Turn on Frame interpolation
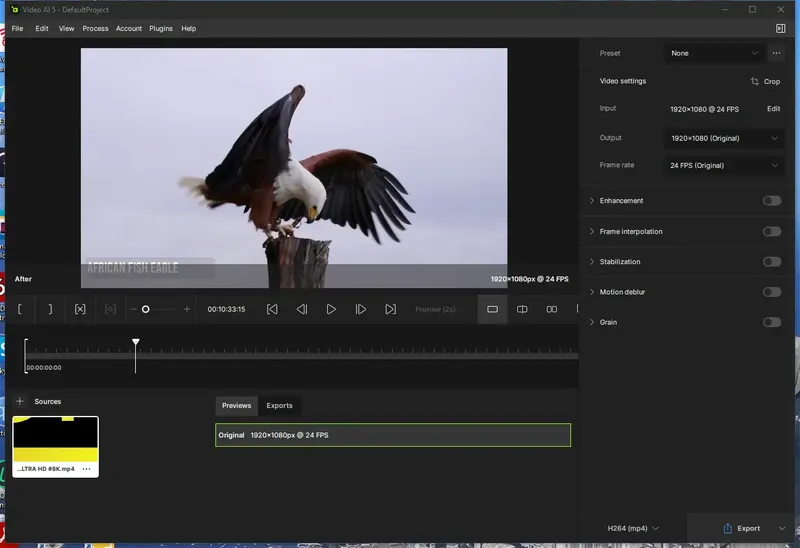 [x=771, y=232]
